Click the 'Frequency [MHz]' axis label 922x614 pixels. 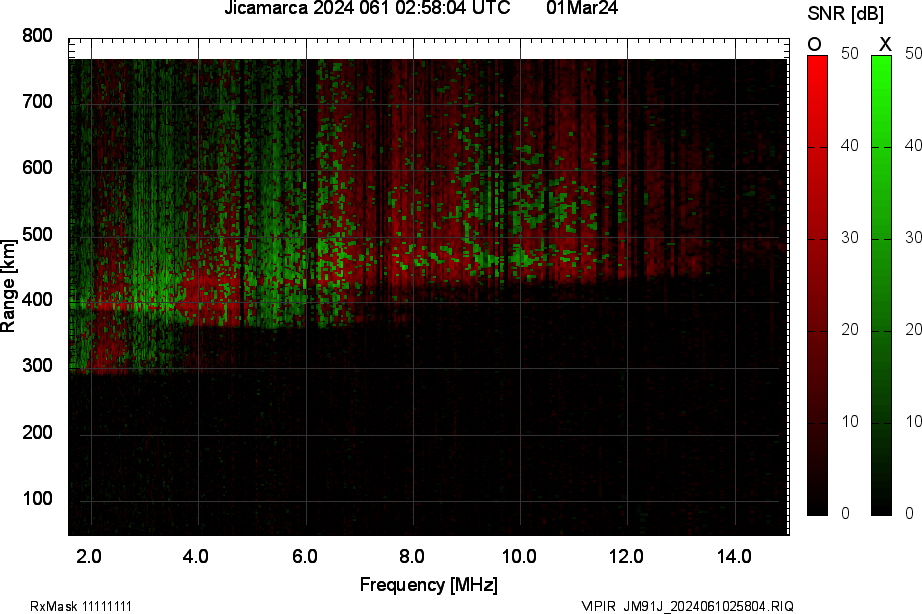[428, 584]
